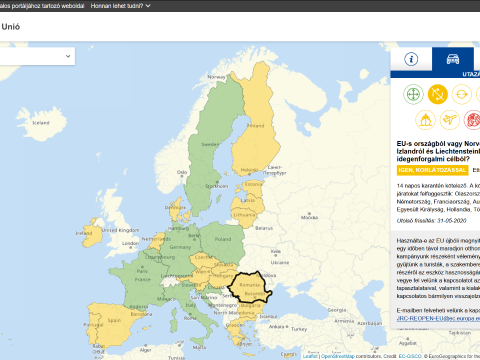Click the red globe restriction icon

(473, 120)
